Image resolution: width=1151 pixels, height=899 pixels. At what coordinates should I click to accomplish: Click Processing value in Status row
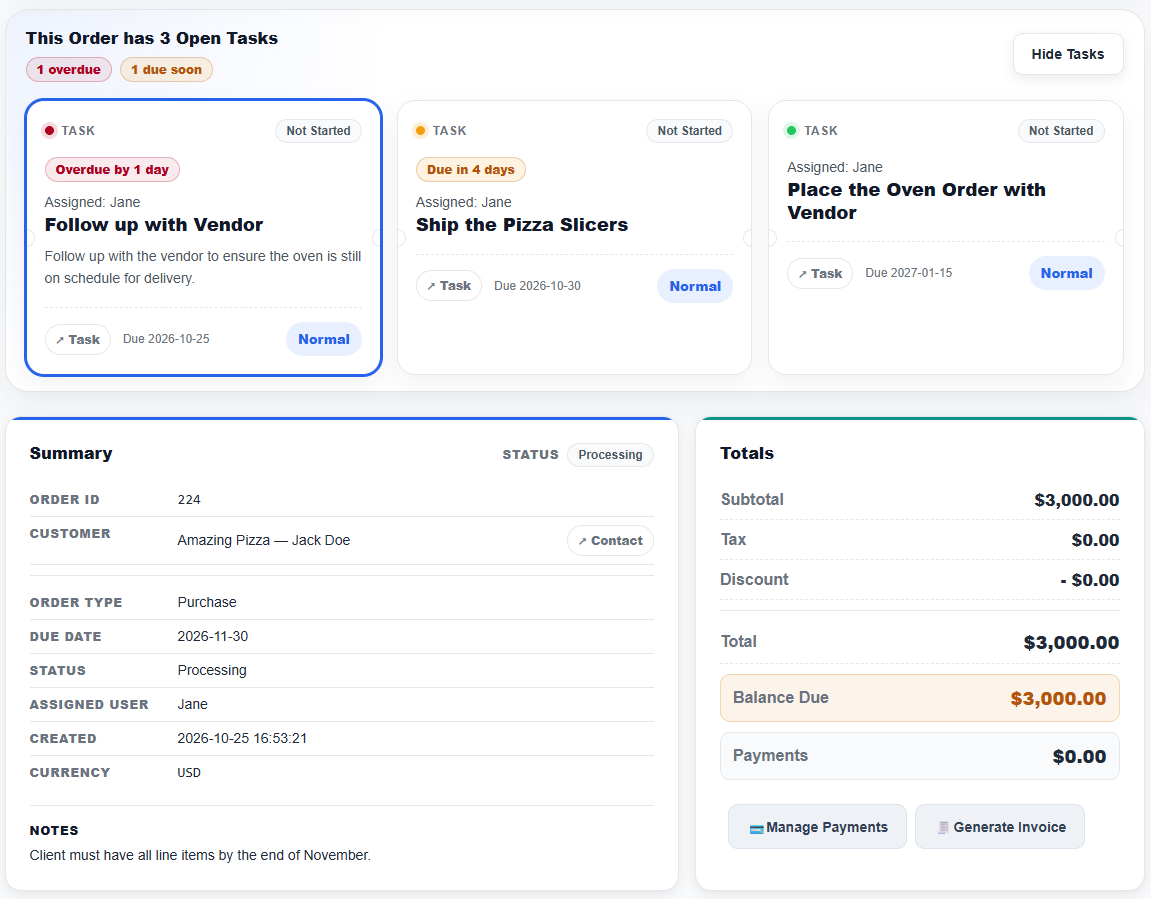(x=212, y=670)
